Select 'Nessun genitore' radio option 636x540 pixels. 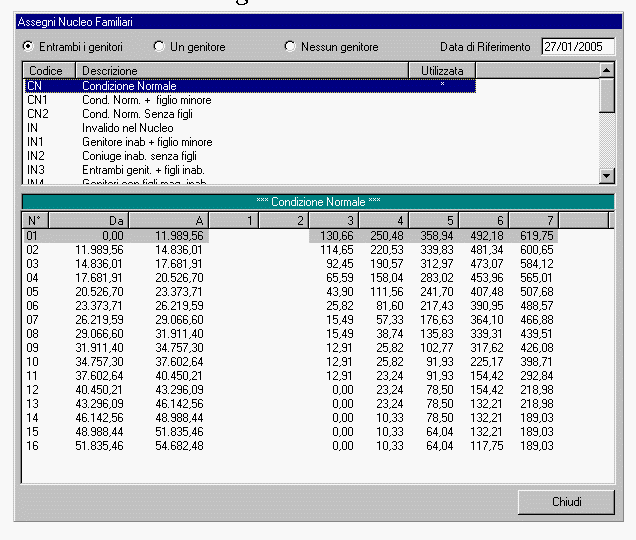pyautogui.click(x=290, y=47)
